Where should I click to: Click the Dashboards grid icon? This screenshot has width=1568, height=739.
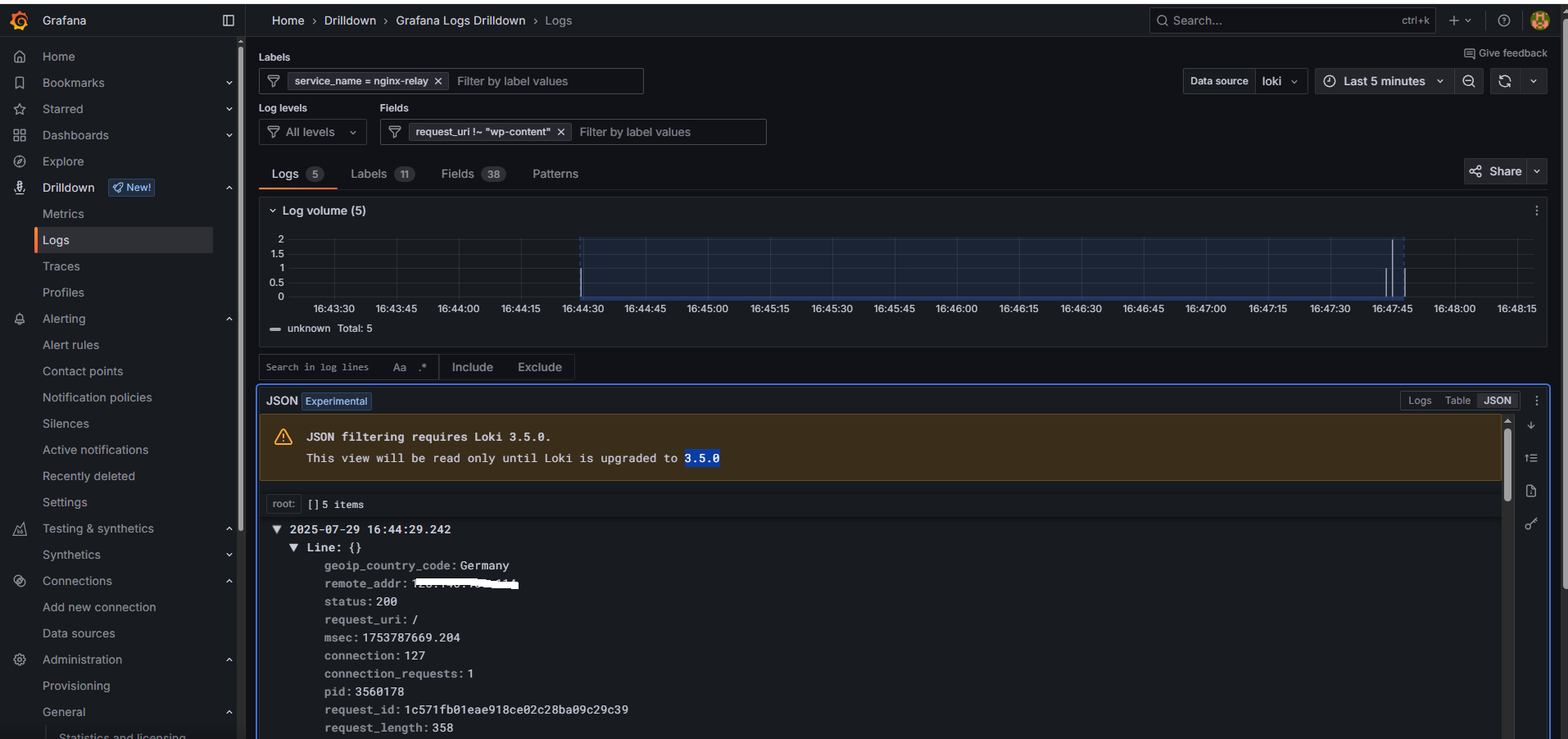coord(20,135)
